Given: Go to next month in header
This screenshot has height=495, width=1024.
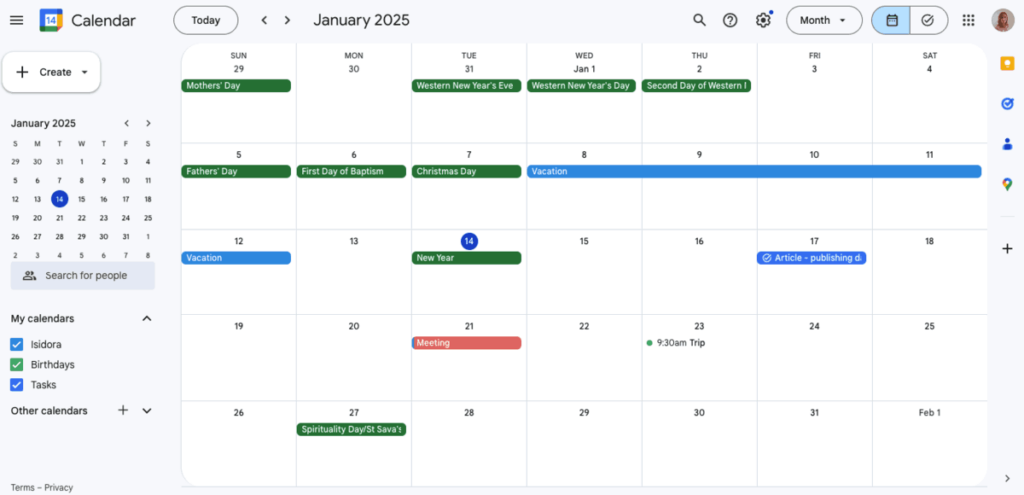Looking at the screenshot, I should pyautogui.click(x=287, y=20).
